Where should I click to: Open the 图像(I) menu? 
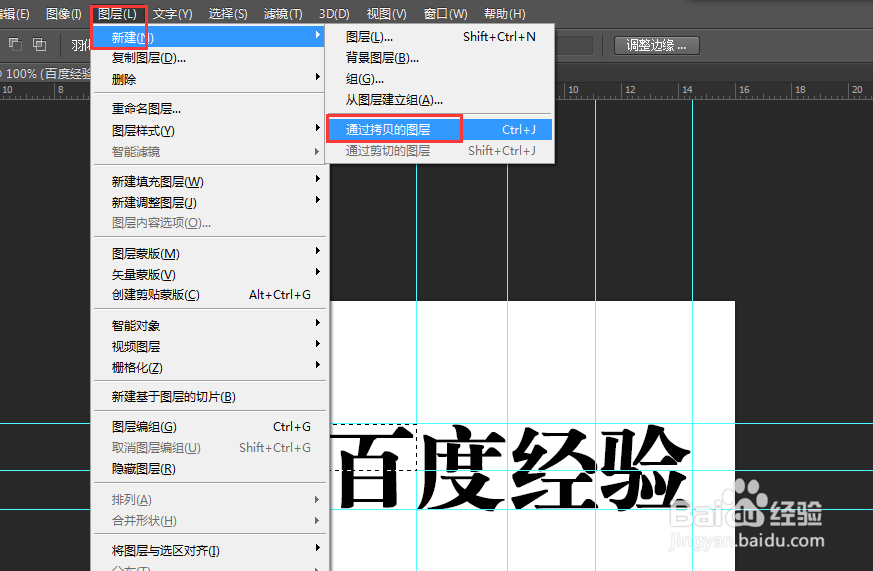(63, 14)
